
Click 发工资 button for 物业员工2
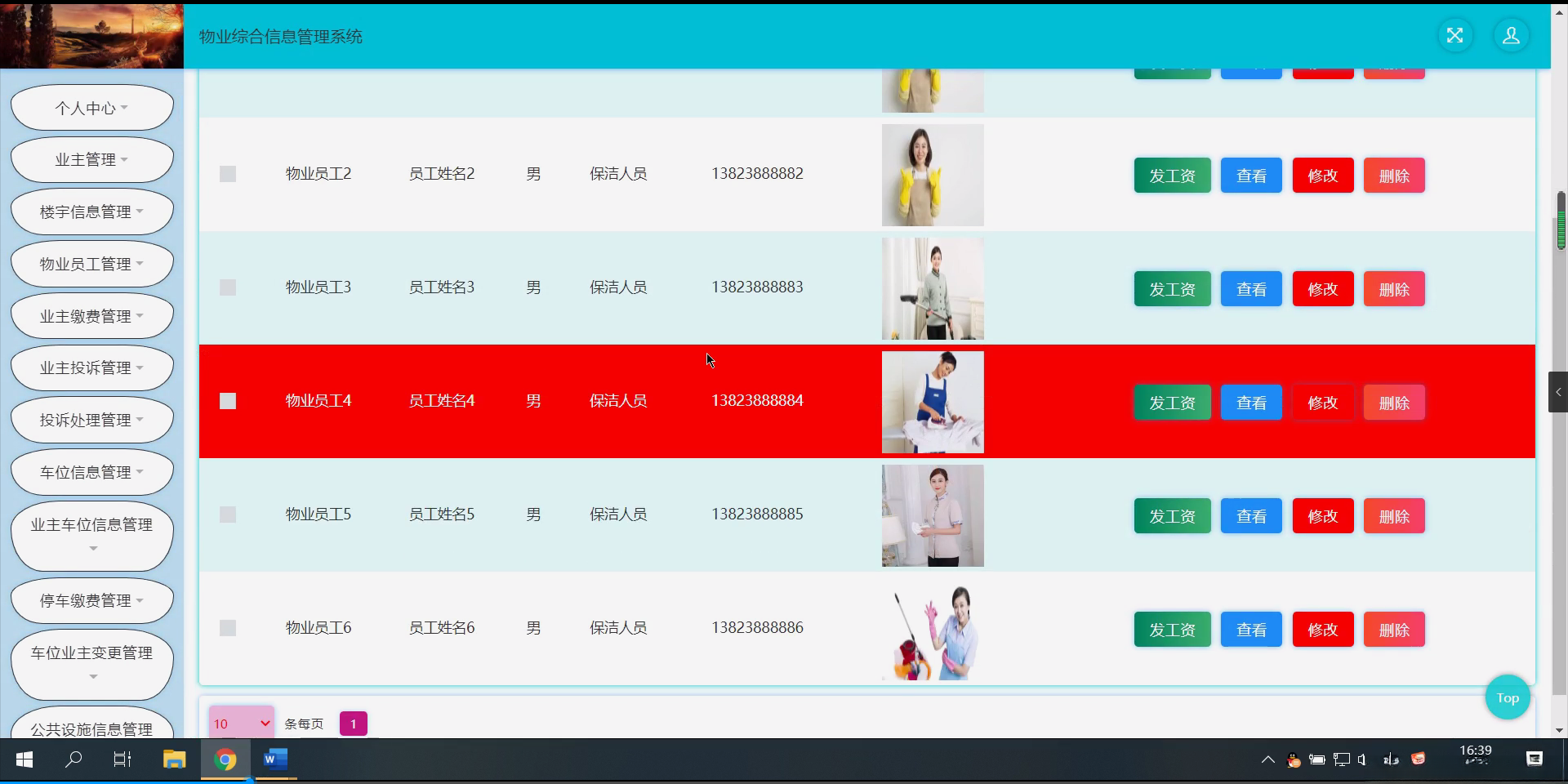(x=1172, y=175)
